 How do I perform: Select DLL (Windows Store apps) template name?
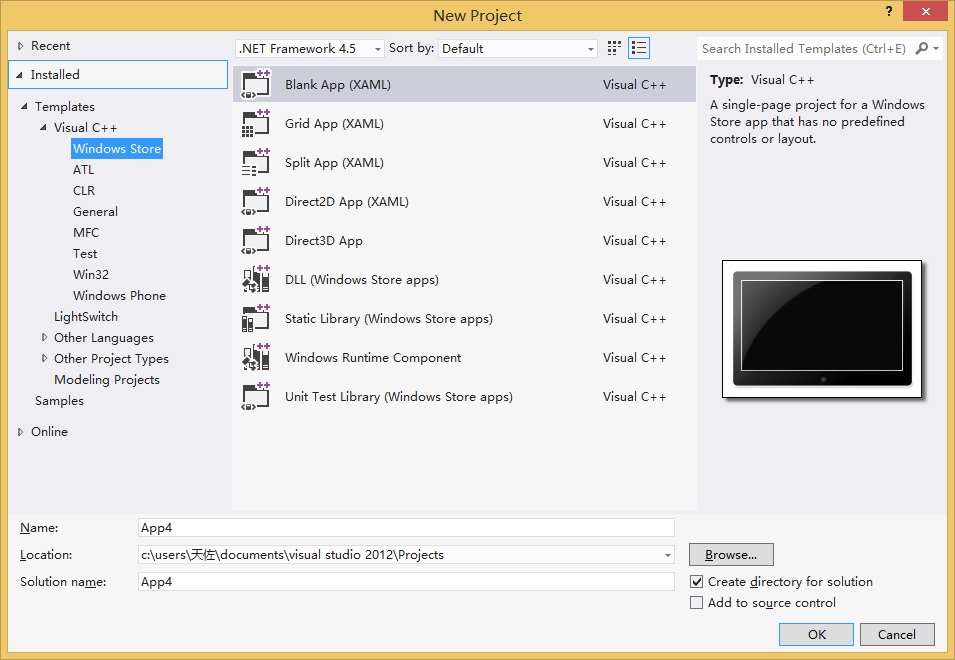[x=362, y=279]
